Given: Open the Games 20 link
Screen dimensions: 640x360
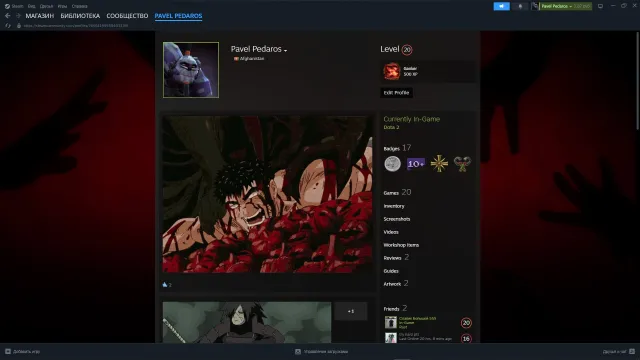Looking at the screenshot, I should tap(397, 192).
